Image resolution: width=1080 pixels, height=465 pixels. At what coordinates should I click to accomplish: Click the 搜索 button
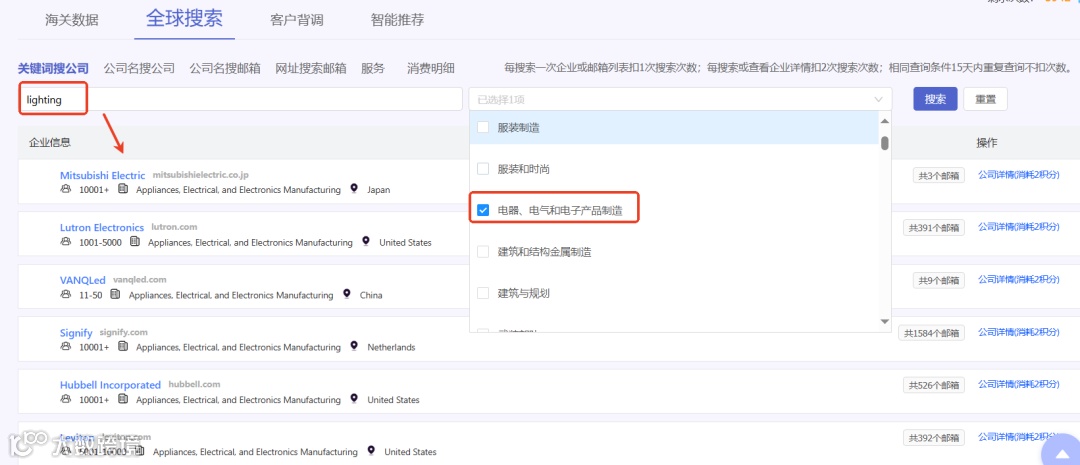point(935,99)
